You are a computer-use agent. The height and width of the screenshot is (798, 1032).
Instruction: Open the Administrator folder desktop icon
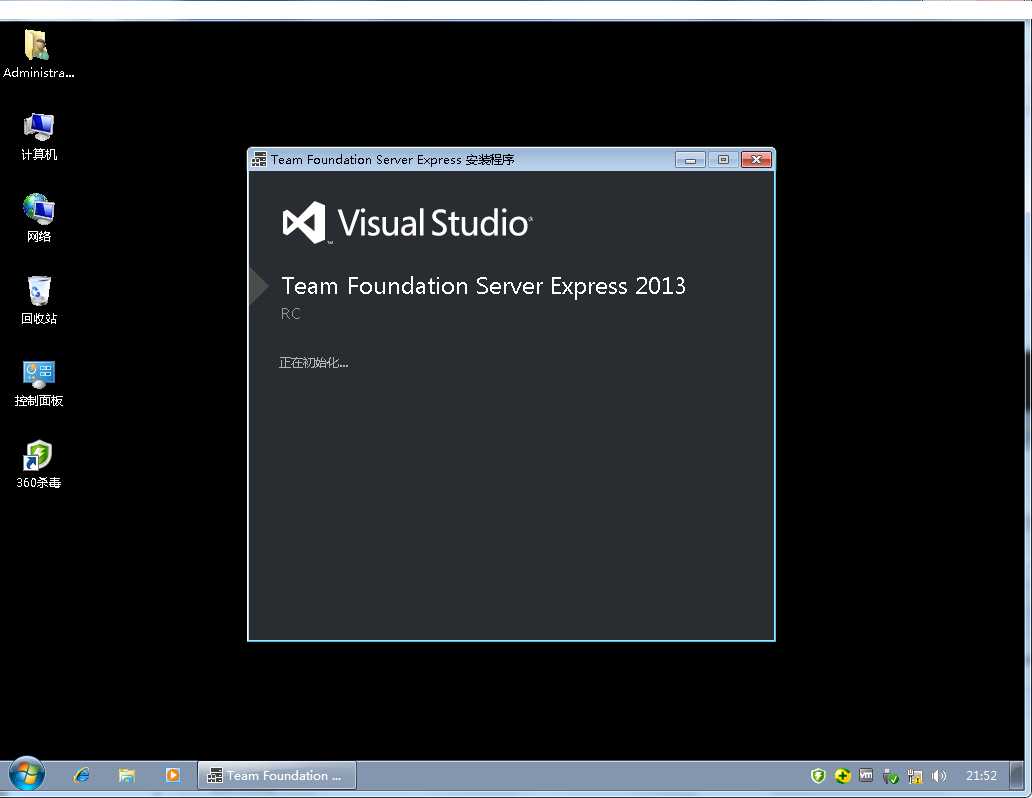click(38, 54)
